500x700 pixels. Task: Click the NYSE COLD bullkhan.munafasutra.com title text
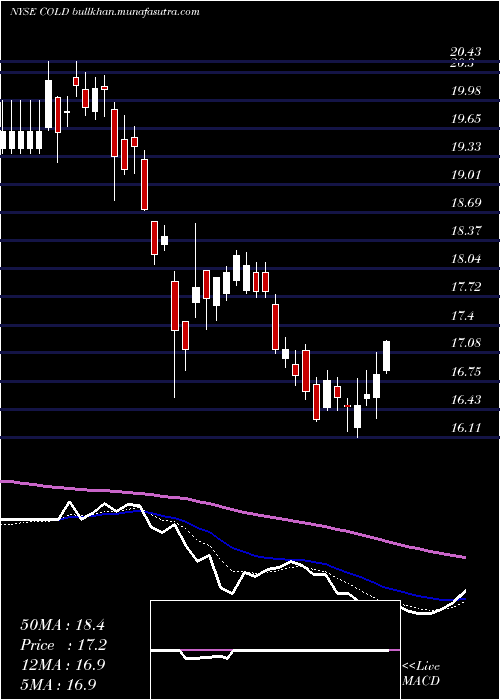coord(104,12)
